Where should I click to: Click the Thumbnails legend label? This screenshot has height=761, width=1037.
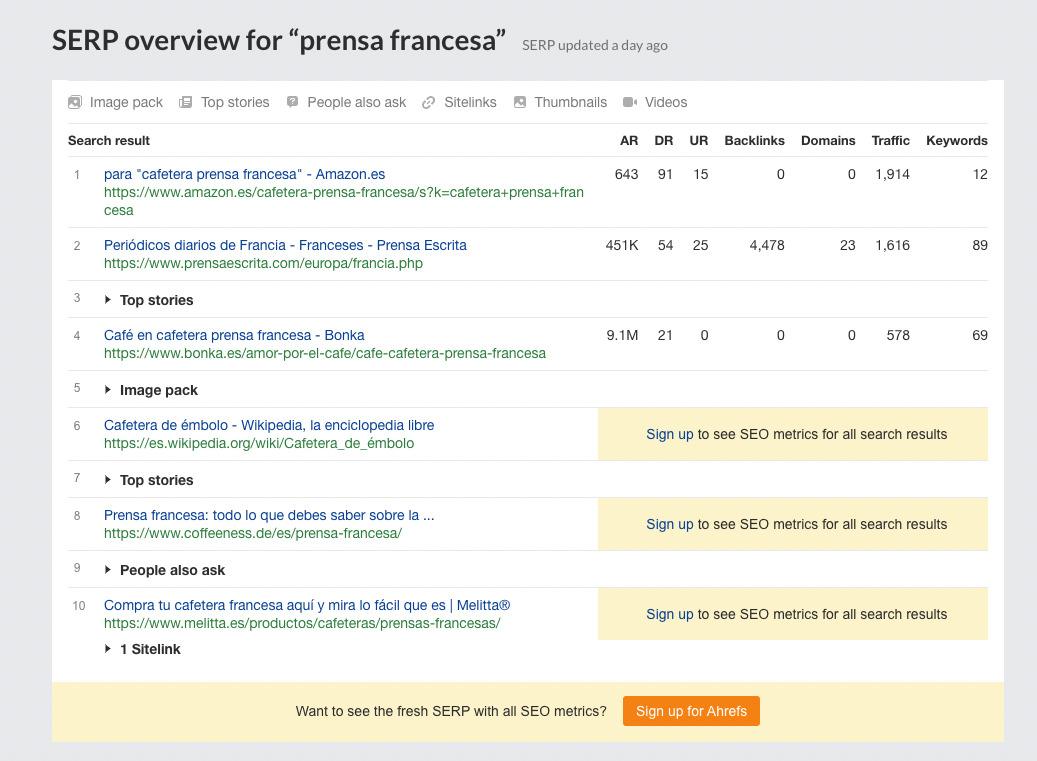coord(571,102)
